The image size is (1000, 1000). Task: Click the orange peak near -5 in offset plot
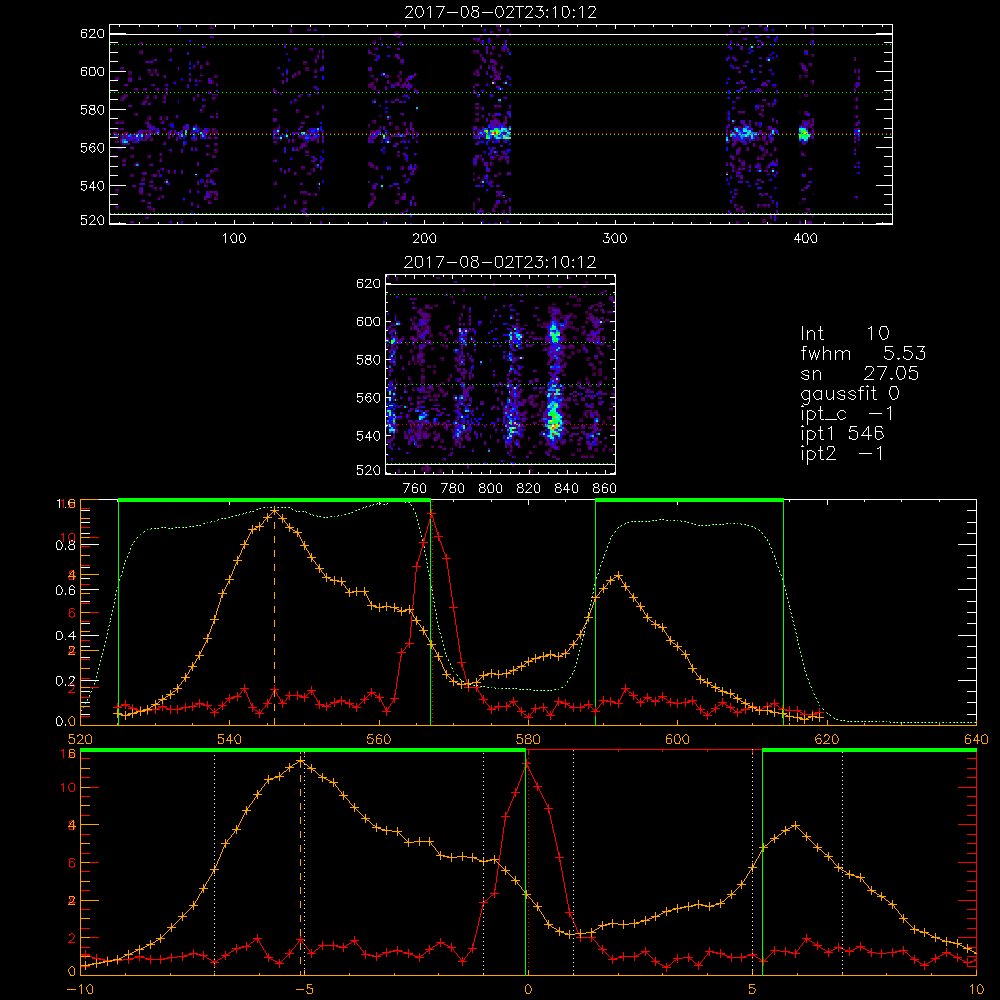tap(301, 761)
